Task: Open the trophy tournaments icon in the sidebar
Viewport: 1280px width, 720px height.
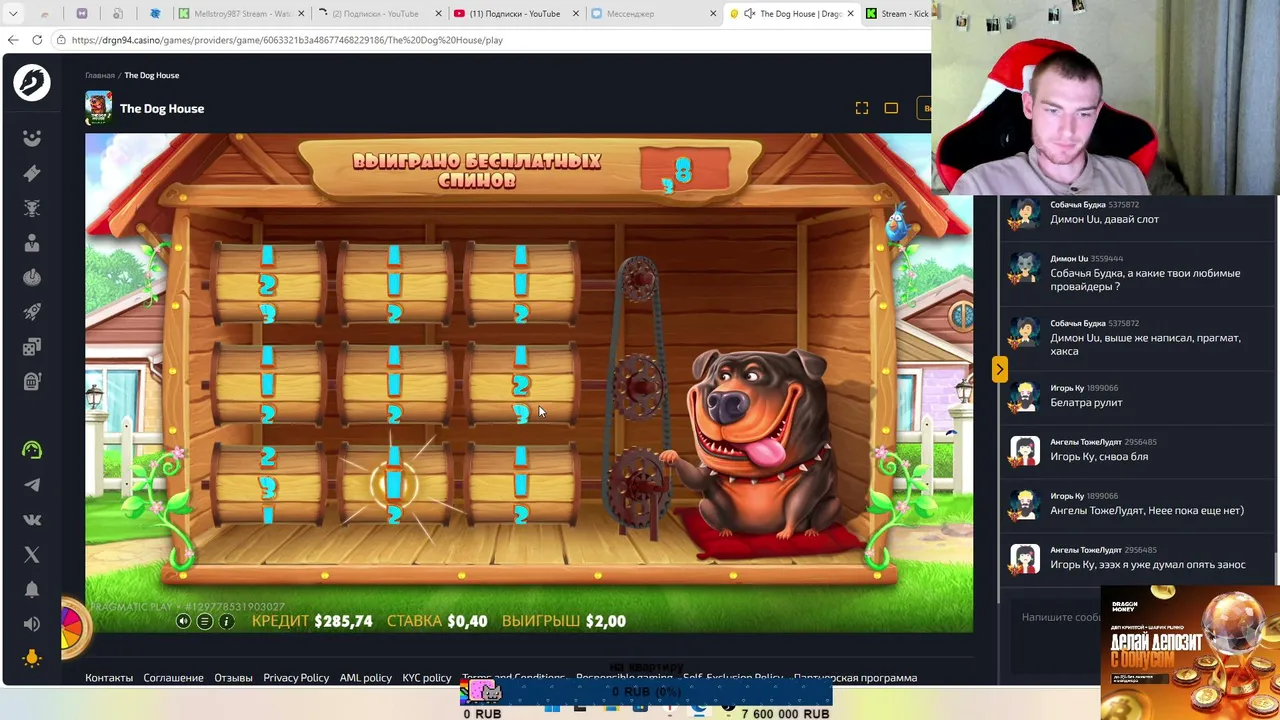Action: click(x=32, y=208)
